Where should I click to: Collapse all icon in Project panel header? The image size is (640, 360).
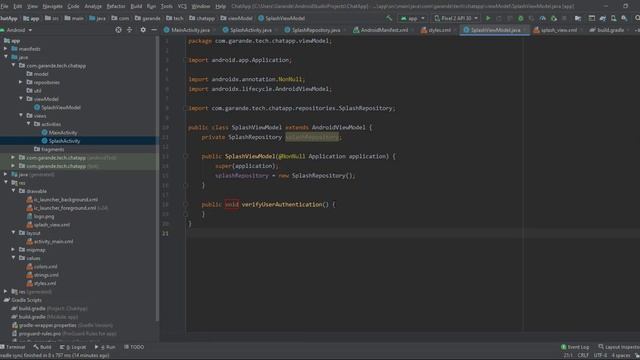129,30
